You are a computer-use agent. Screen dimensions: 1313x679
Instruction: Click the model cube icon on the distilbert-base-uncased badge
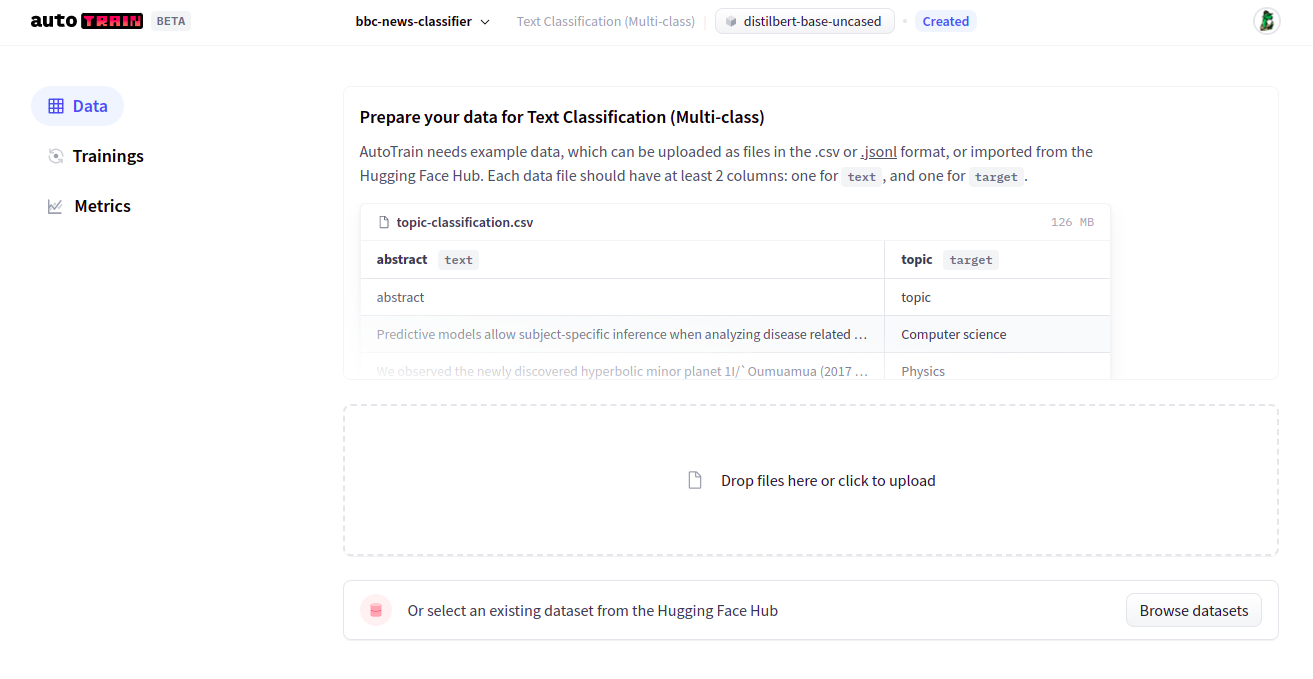tap(729, 21)
